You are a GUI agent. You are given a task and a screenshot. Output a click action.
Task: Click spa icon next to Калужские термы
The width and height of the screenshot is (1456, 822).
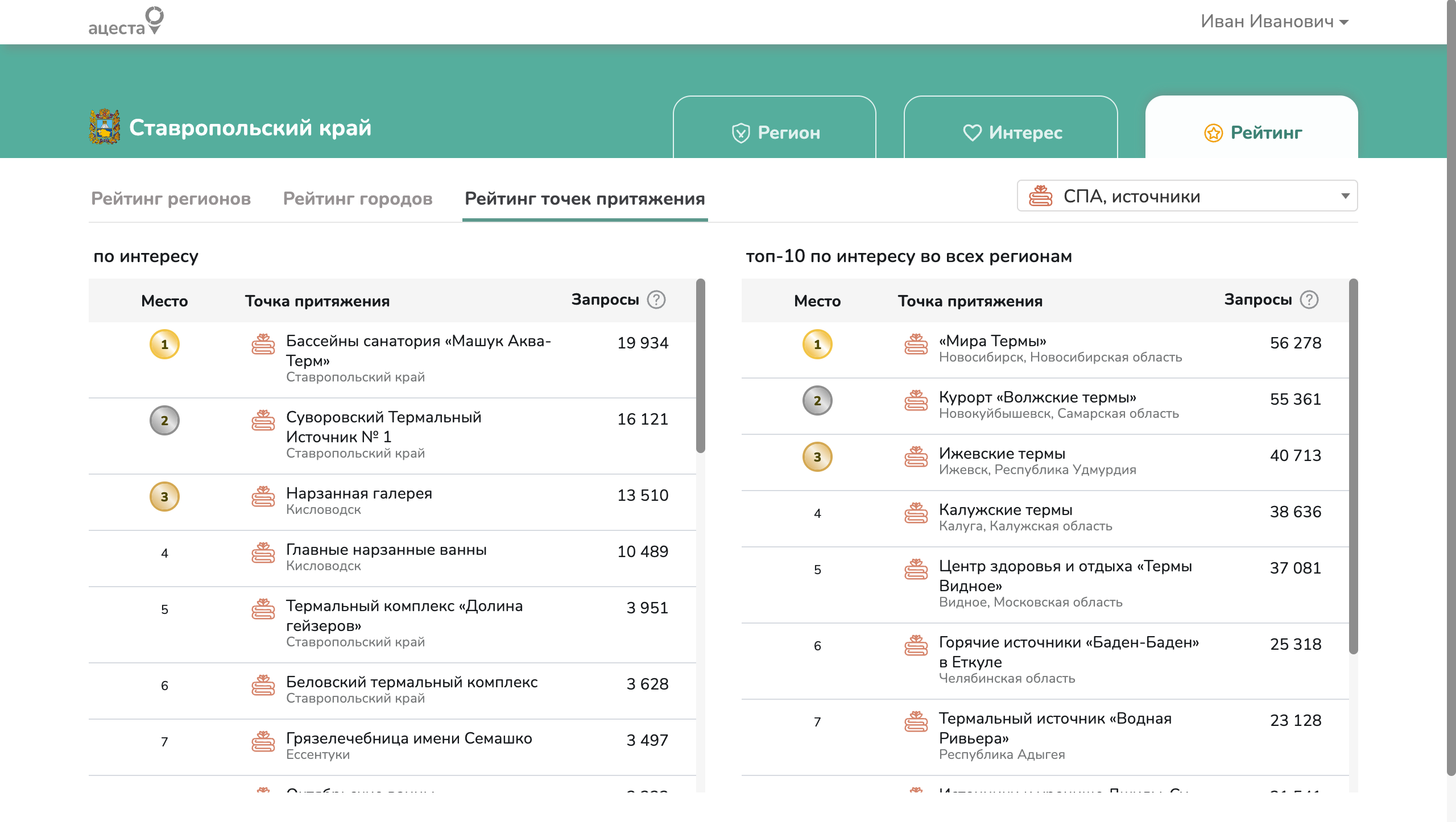(916, 513)
